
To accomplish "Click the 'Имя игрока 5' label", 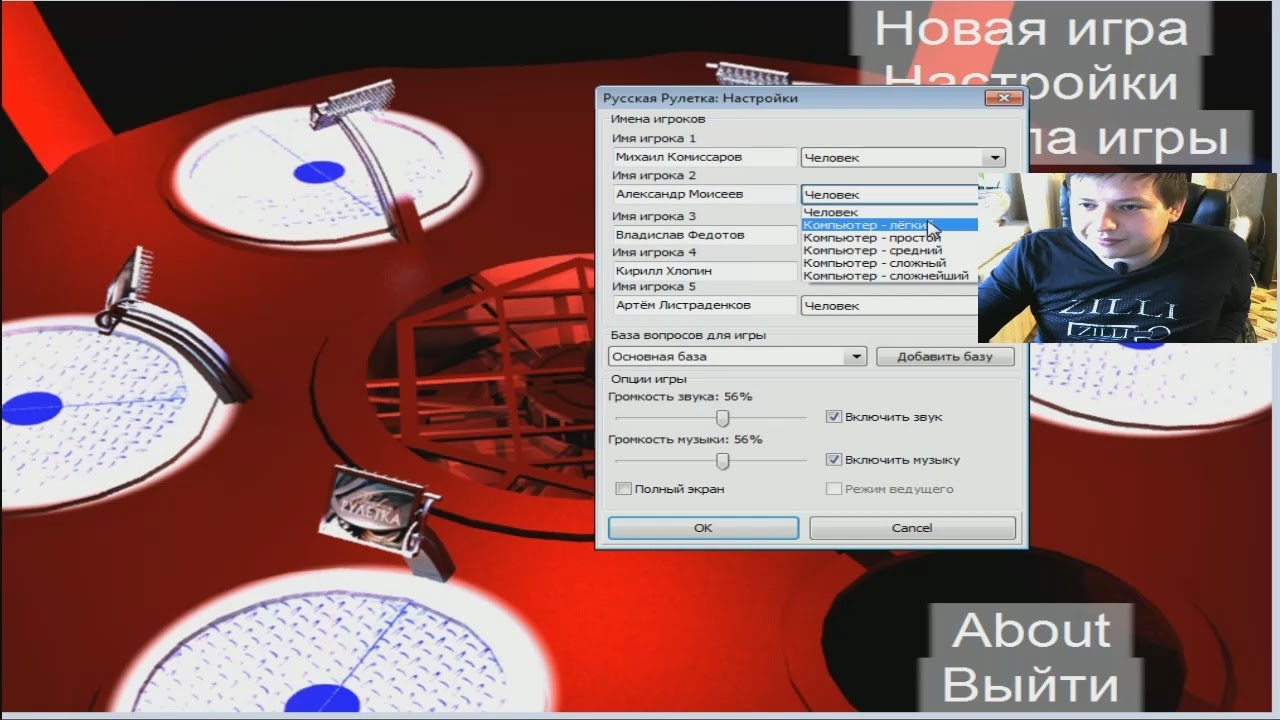I will tap(654, 286).
